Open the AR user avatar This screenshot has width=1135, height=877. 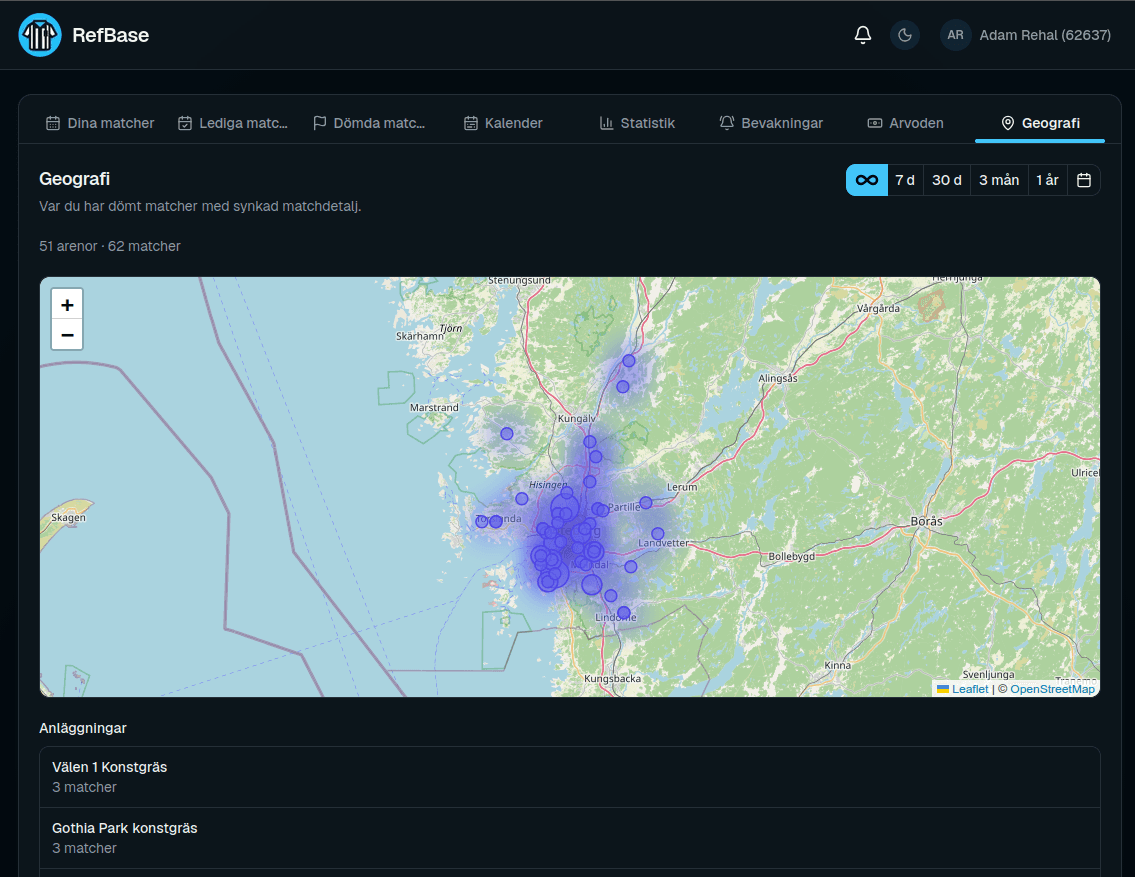[x=955, y=35]
